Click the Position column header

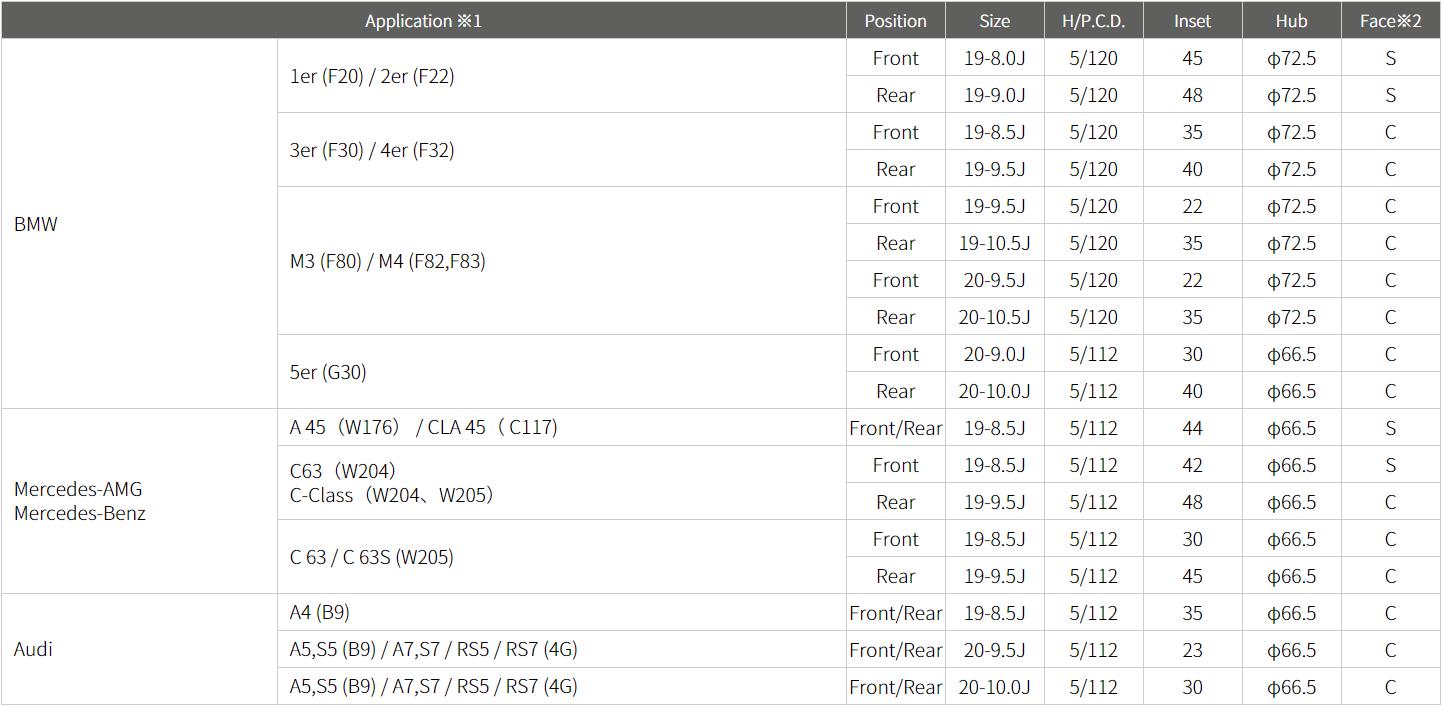(895, 20)
